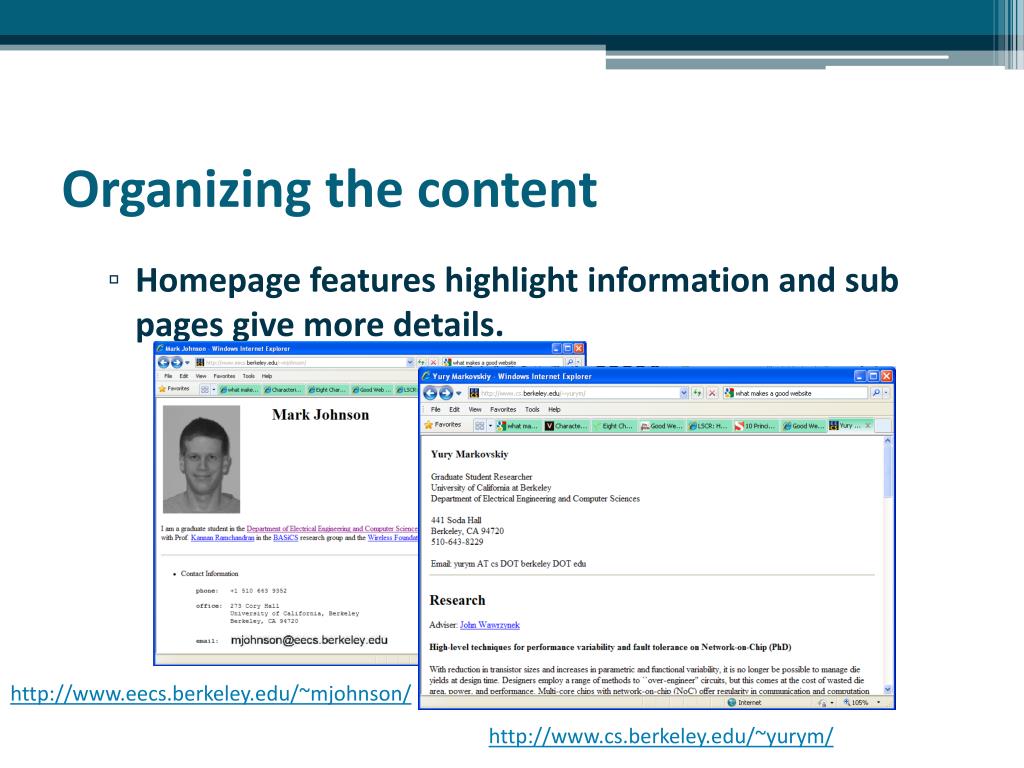Click the red Stop icon in the Yury Markovskiy window
This screenshot has width=1024, height=768.
712,393
